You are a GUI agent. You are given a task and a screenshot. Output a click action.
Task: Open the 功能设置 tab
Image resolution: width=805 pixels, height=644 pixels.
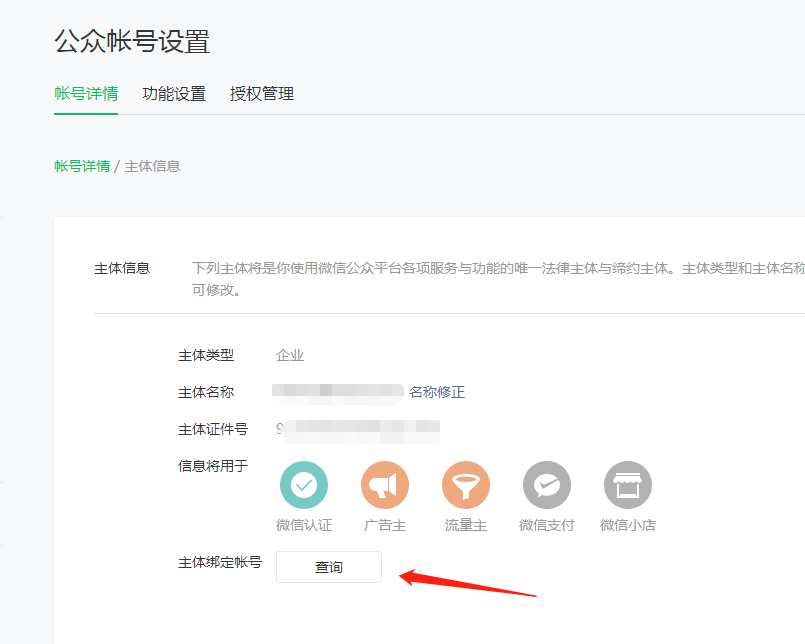[174, 94]
